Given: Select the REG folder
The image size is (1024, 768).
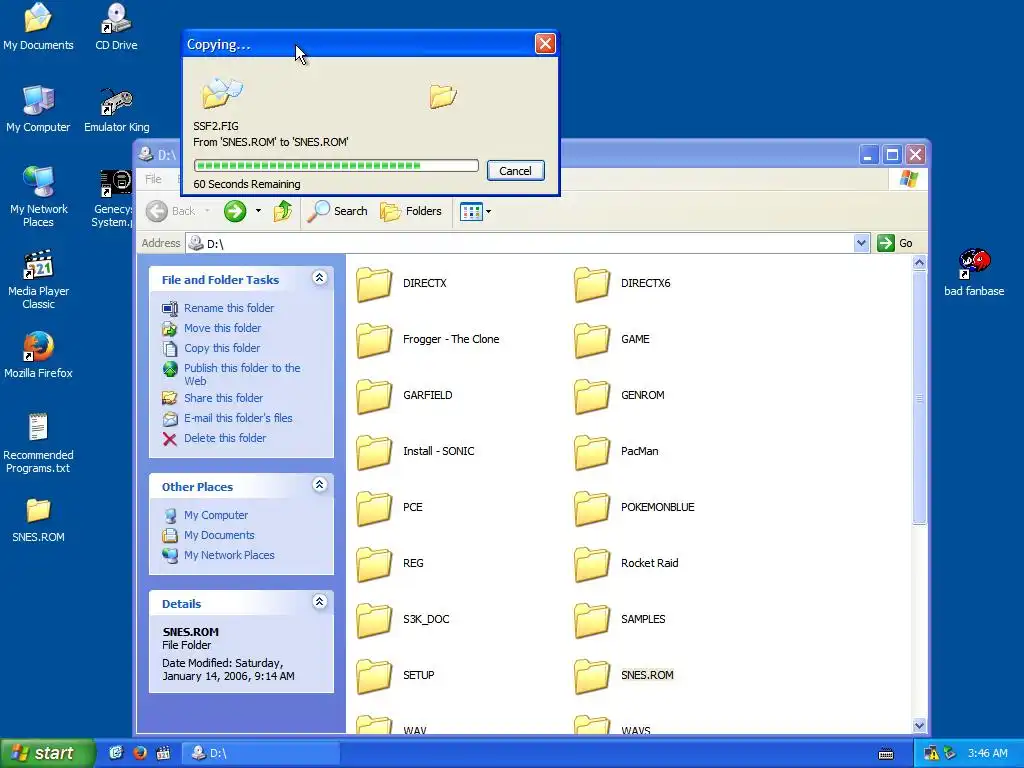Looking at the screenshot, I should pos(390,564).
